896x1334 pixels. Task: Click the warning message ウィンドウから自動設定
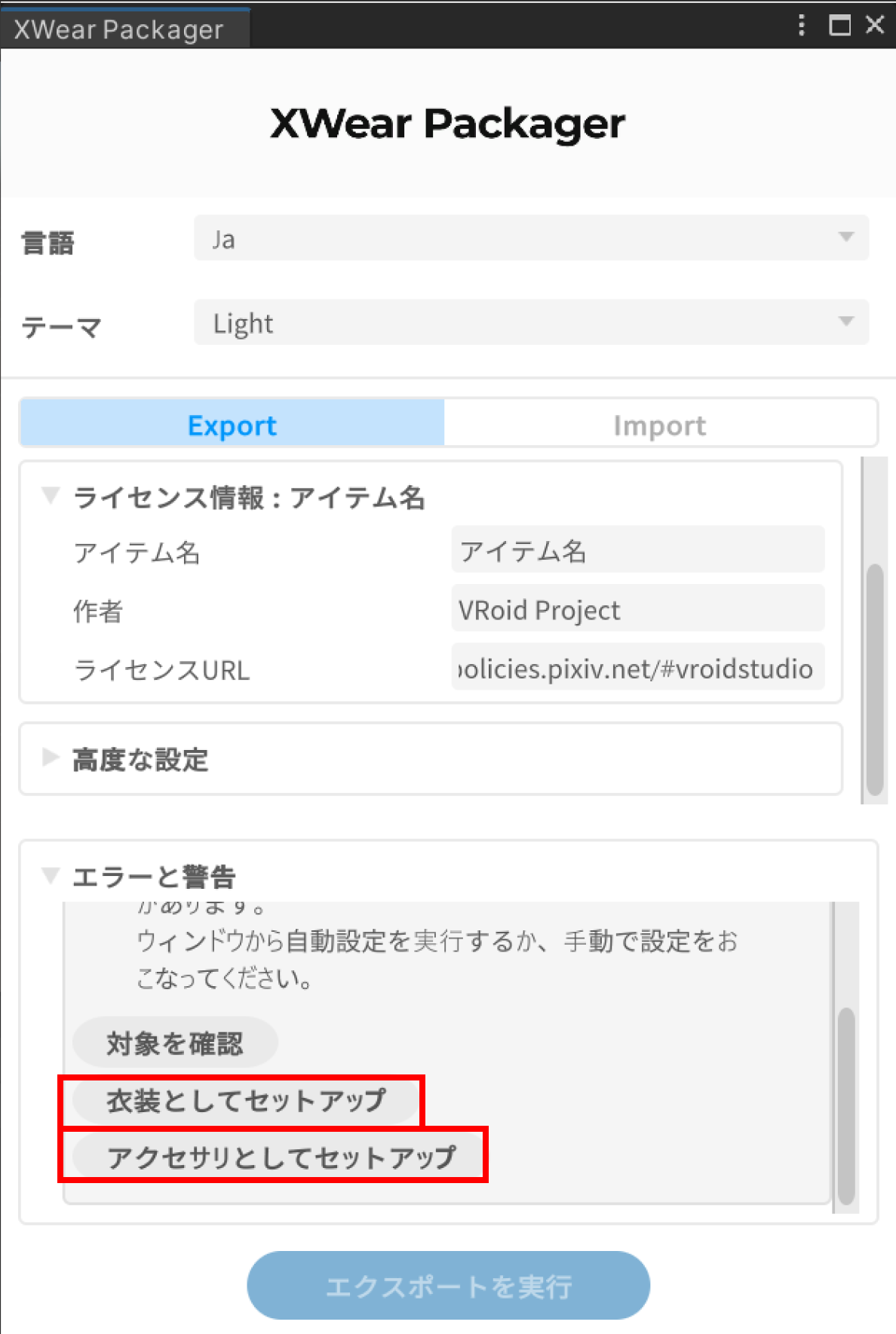point(437,960)
